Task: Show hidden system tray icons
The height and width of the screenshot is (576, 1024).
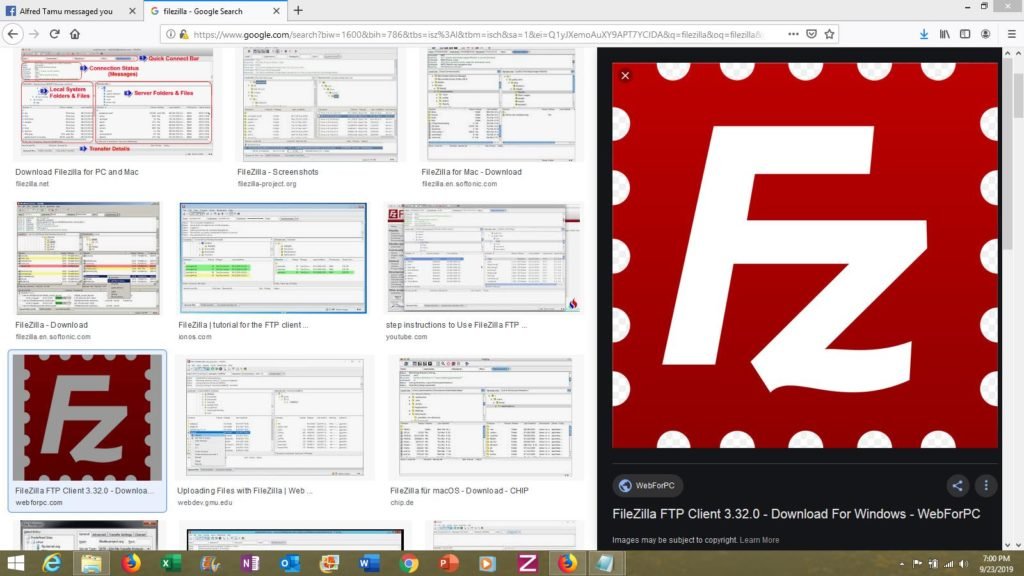Action: tap(902, 564)
